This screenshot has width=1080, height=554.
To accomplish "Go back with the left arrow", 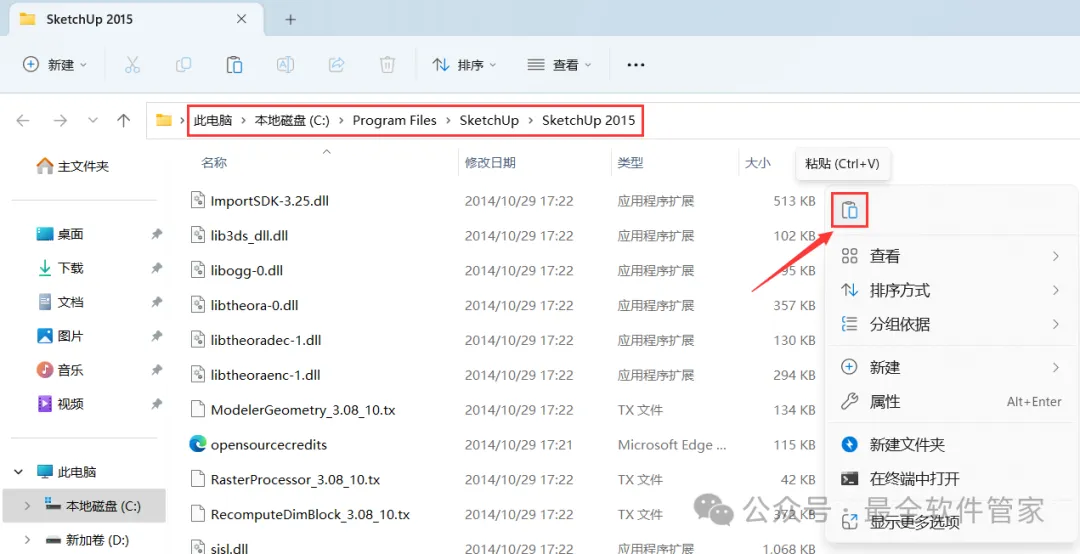I will click(23, 121).
